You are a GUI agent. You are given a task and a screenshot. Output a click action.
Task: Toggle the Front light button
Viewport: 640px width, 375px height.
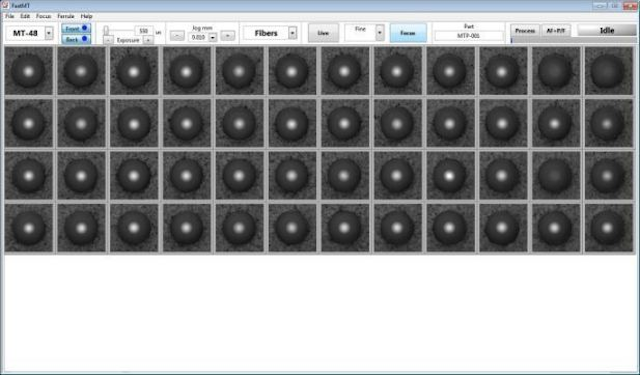pyautogui.click(x=76, y=28)
